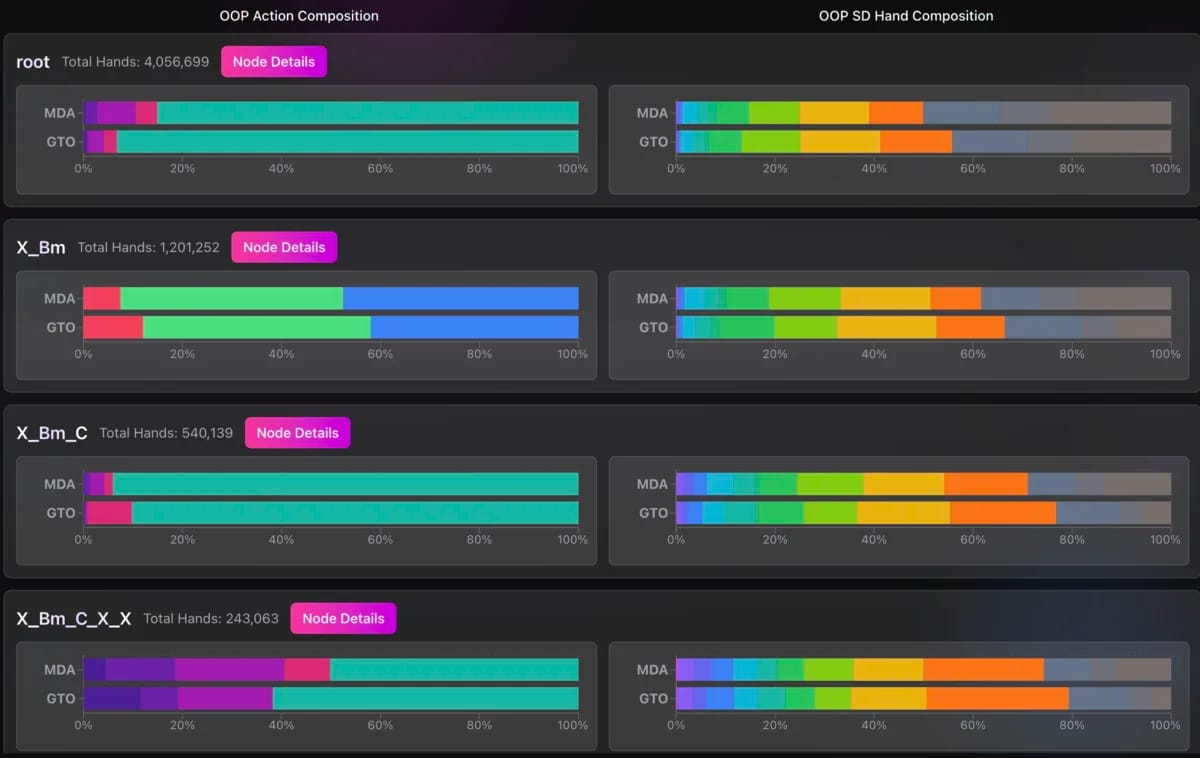
Task: Select red segment in X_Bm_C GTO action bar
Action: click(109, 513)
